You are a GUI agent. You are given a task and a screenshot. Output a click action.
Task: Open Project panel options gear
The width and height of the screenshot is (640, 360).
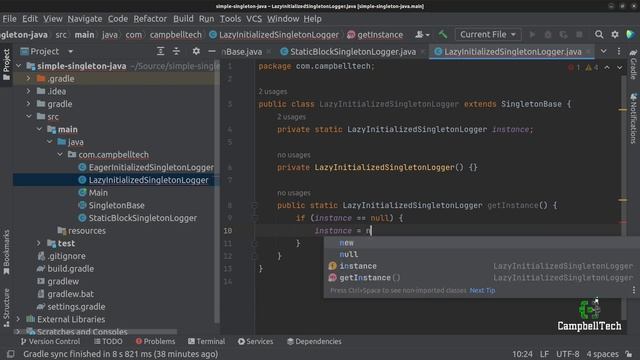click(x=196, y=51)
